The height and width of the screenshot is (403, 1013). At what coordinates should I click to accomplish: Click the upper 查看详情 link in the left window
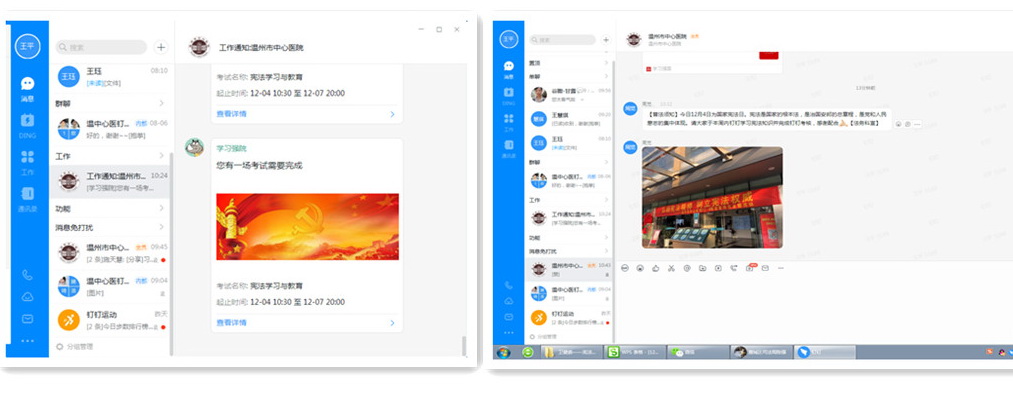pyautogui.click(x=231, y=114)
